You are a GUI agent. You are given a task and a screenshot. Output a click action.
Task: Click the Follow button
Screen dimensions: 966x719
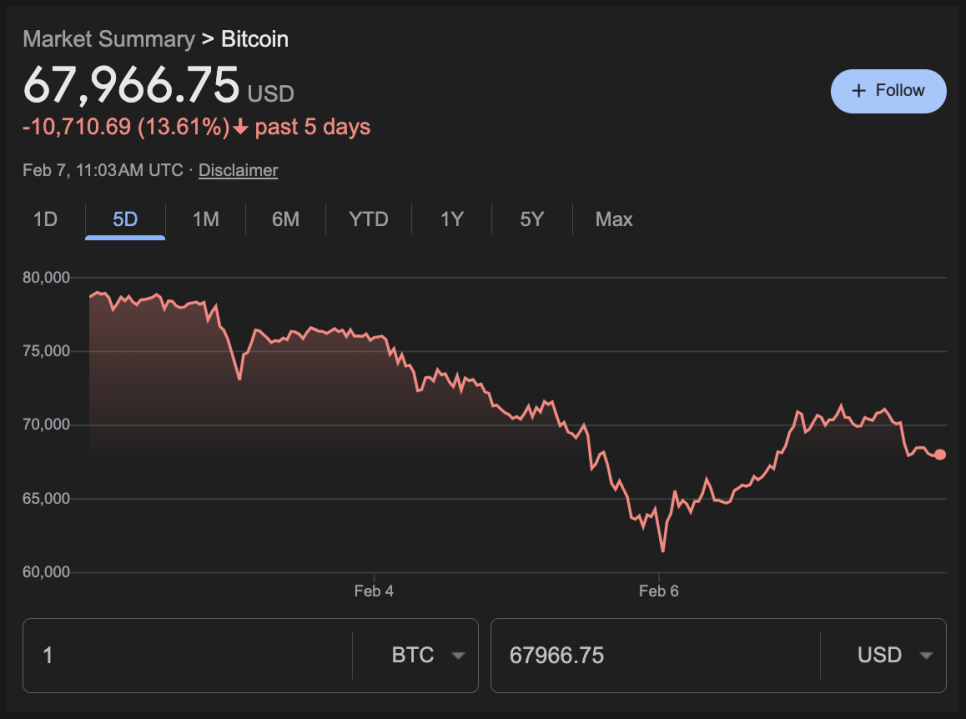click(x=888, y=91)
